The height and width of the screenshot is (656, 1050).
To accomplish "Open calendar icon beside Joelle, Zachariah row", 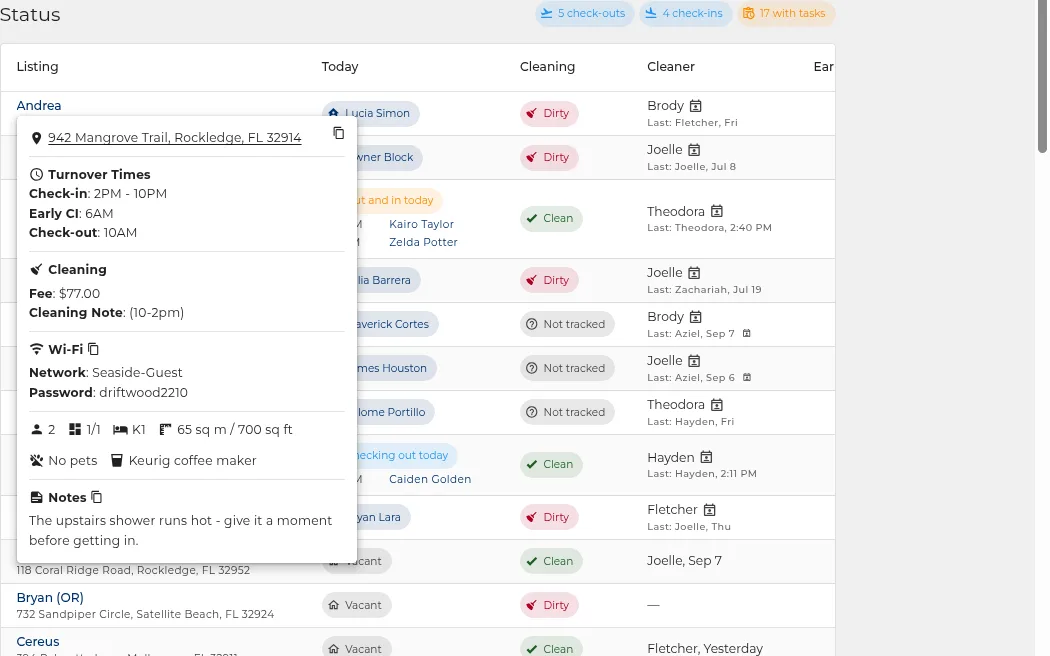I will coord(694,273).
